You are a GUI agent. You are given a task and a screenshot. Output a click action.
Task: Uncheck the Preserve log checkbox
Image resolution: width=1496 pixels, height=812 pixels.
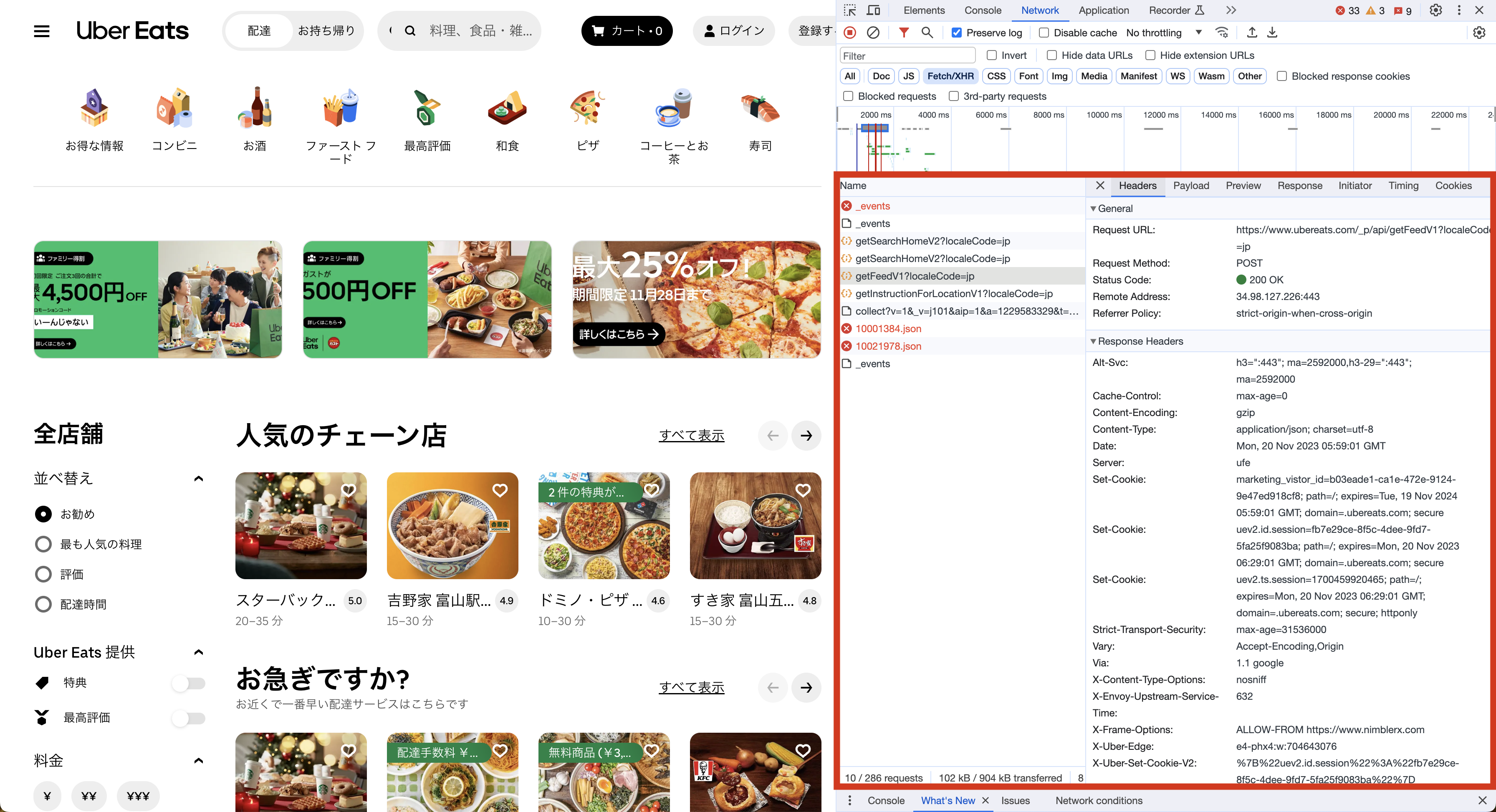[956, 33]
